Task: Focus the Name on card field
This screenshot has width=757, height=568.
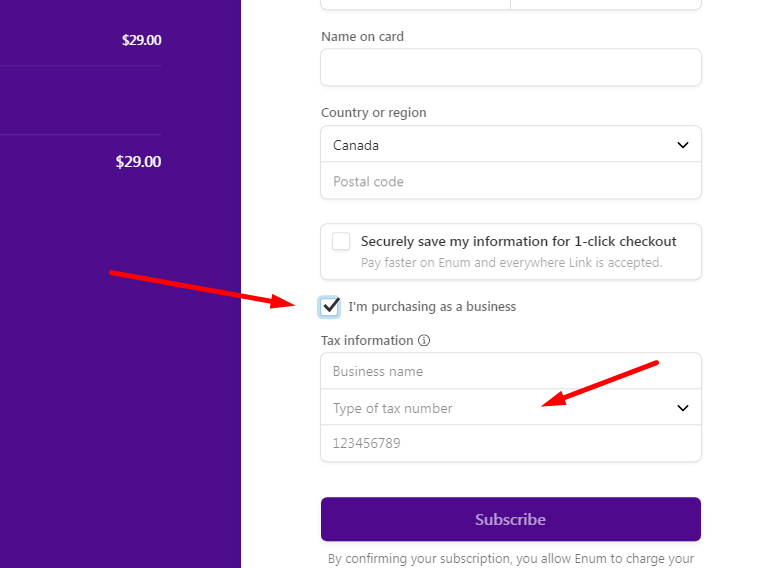Action: coord(511,67)
